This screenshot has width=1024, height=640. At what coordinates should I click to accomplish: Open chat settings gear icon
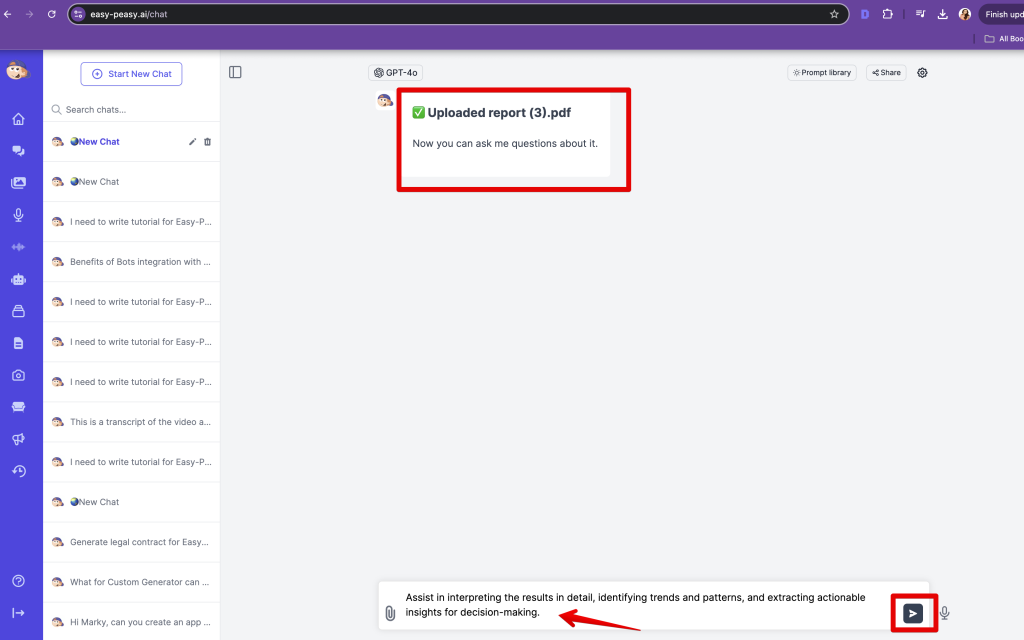coord(922,73)
